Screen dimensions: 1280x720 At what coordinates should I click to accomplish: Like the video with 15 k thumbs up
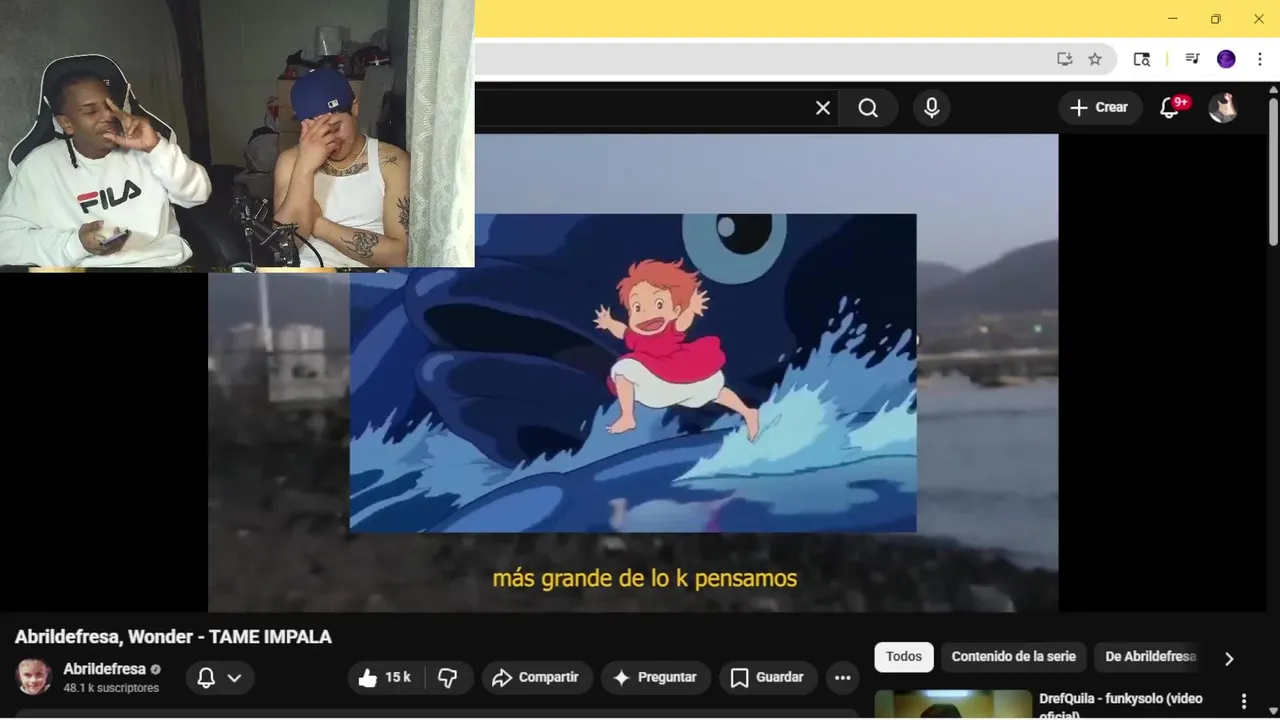(x=385, y=678)
